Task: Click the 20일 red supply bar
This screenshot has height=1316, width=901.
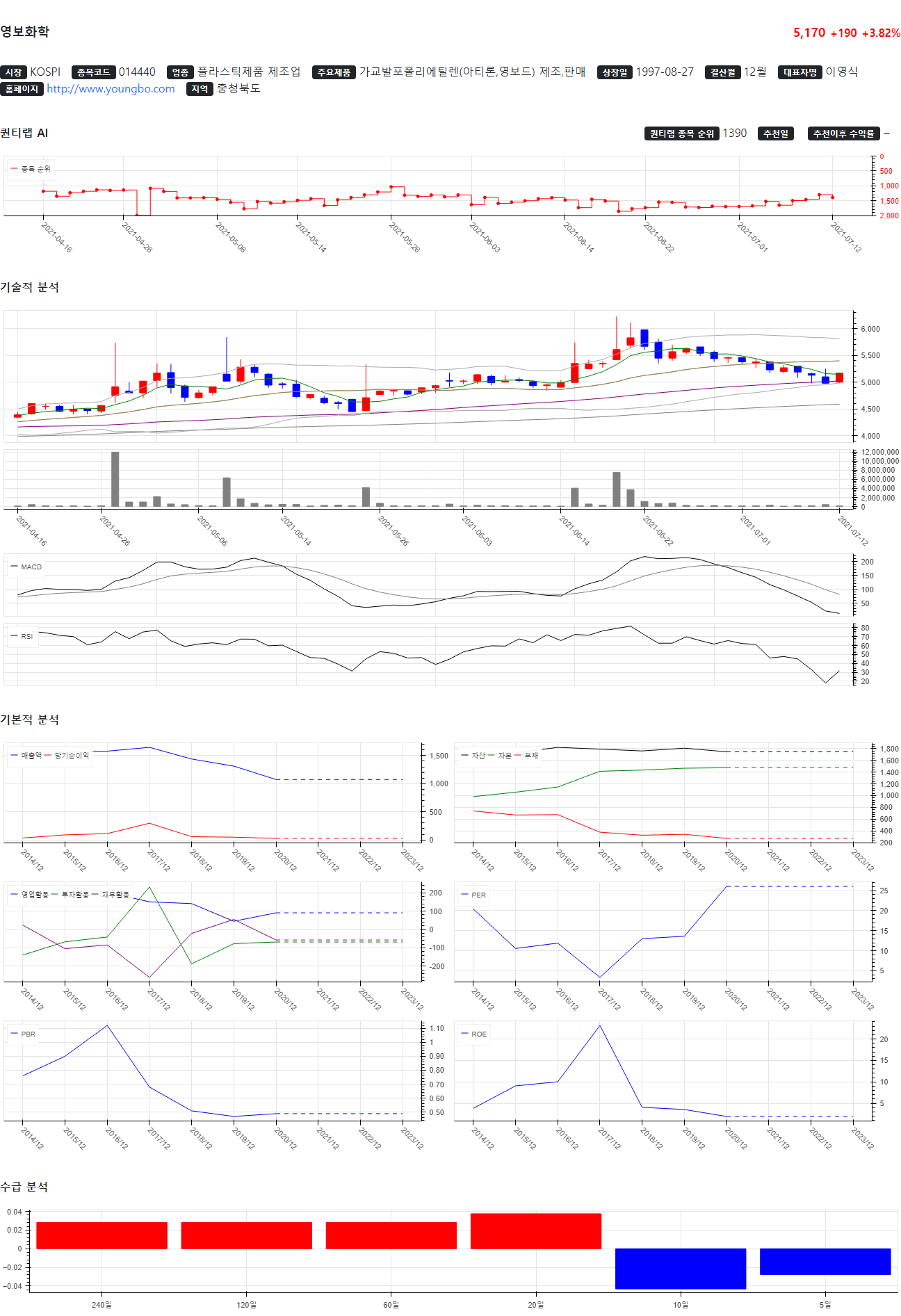Action: click(536, 1231)
